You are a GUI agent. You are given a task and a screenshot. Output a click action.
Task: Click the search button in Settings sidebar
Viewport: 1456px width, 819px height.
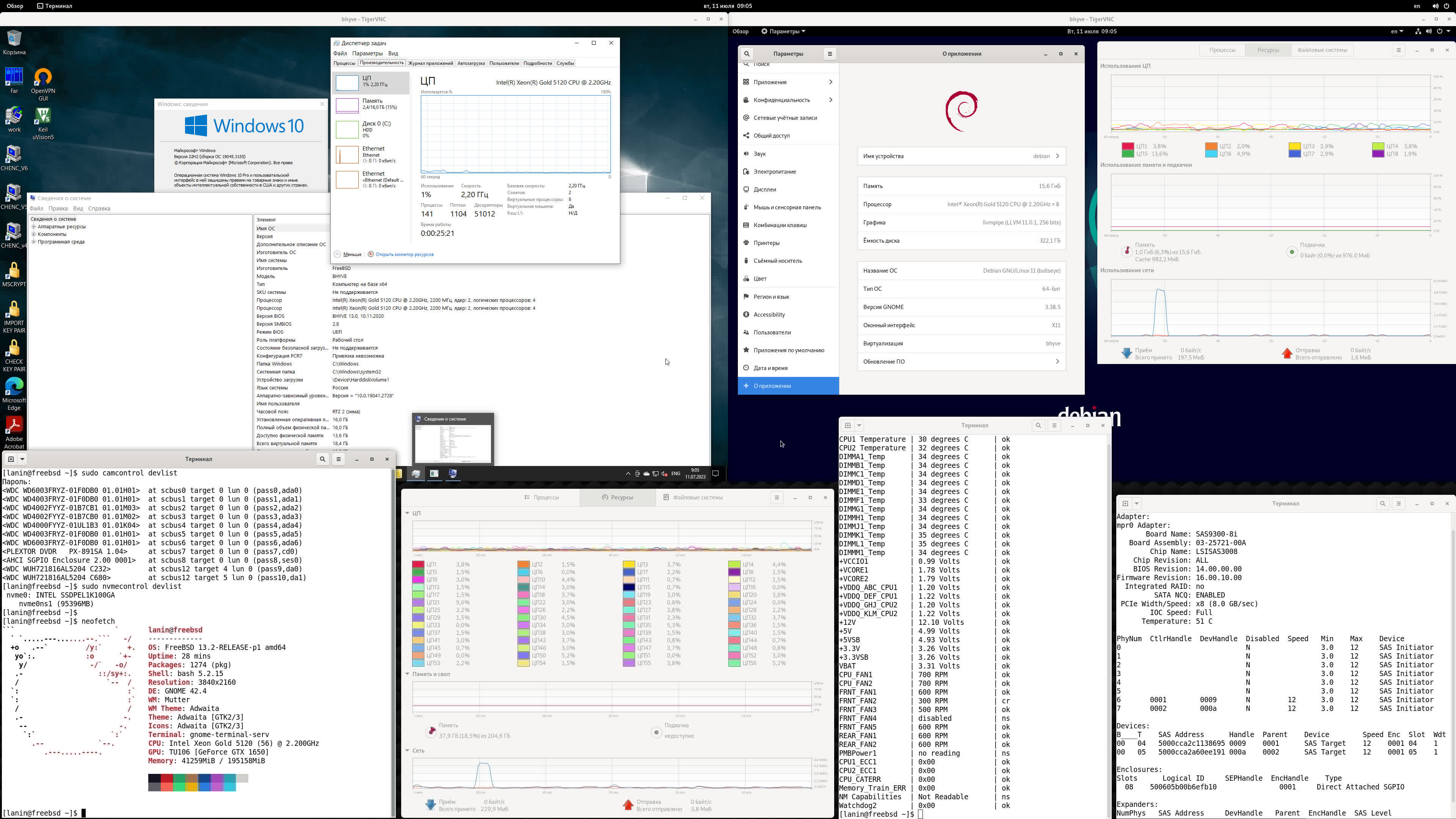(x=747, y=54)
